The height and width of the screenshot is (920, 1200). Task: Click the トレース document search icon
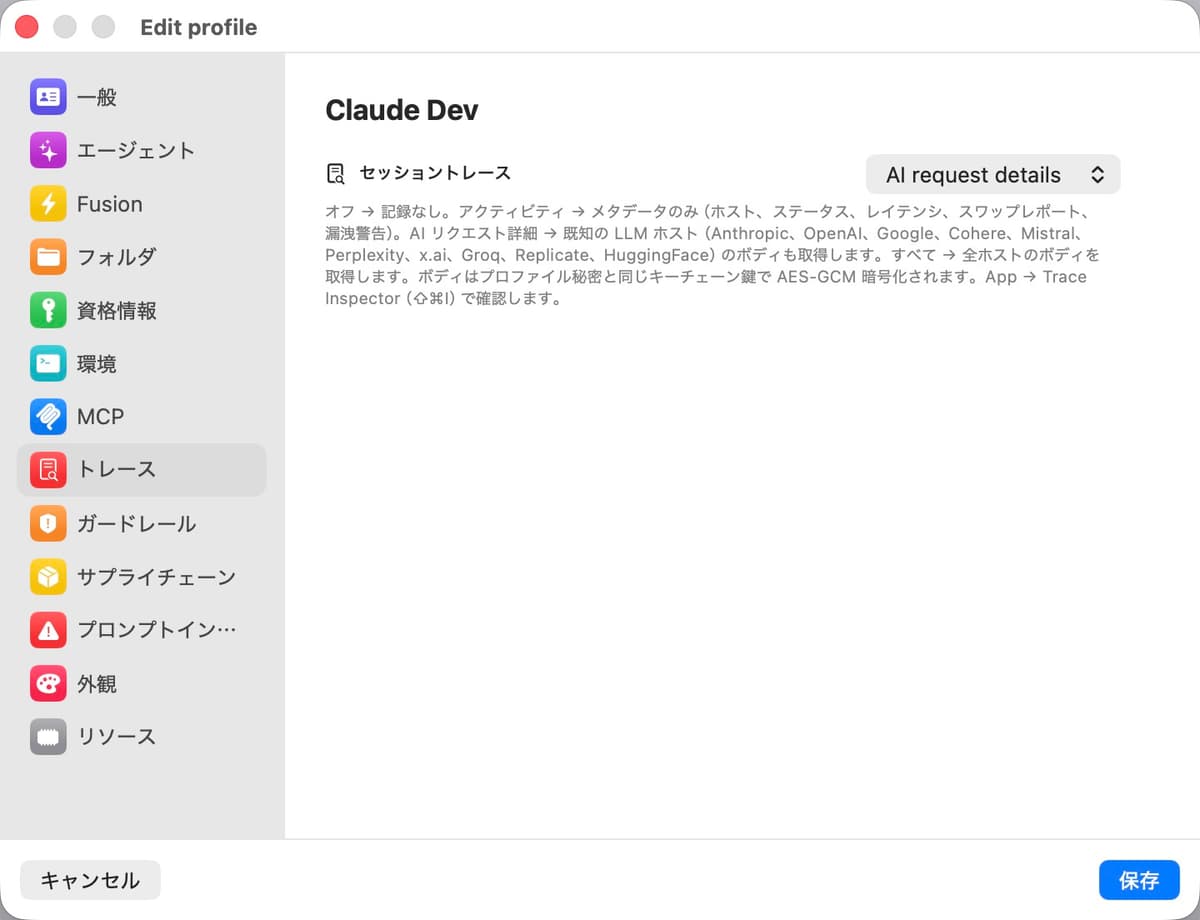click(48, 470)
